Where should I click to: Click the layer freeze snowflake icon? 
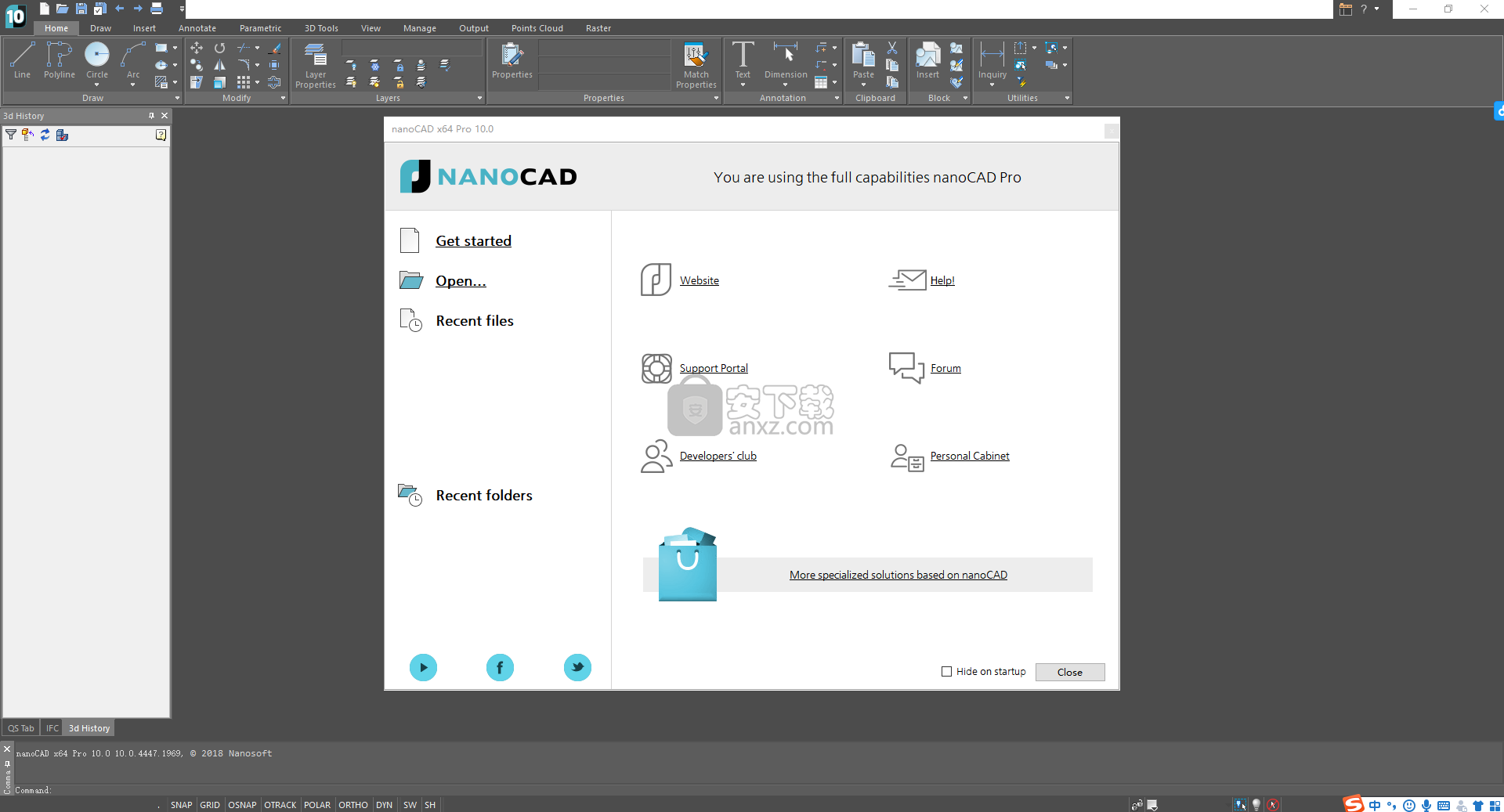(375, 65)
